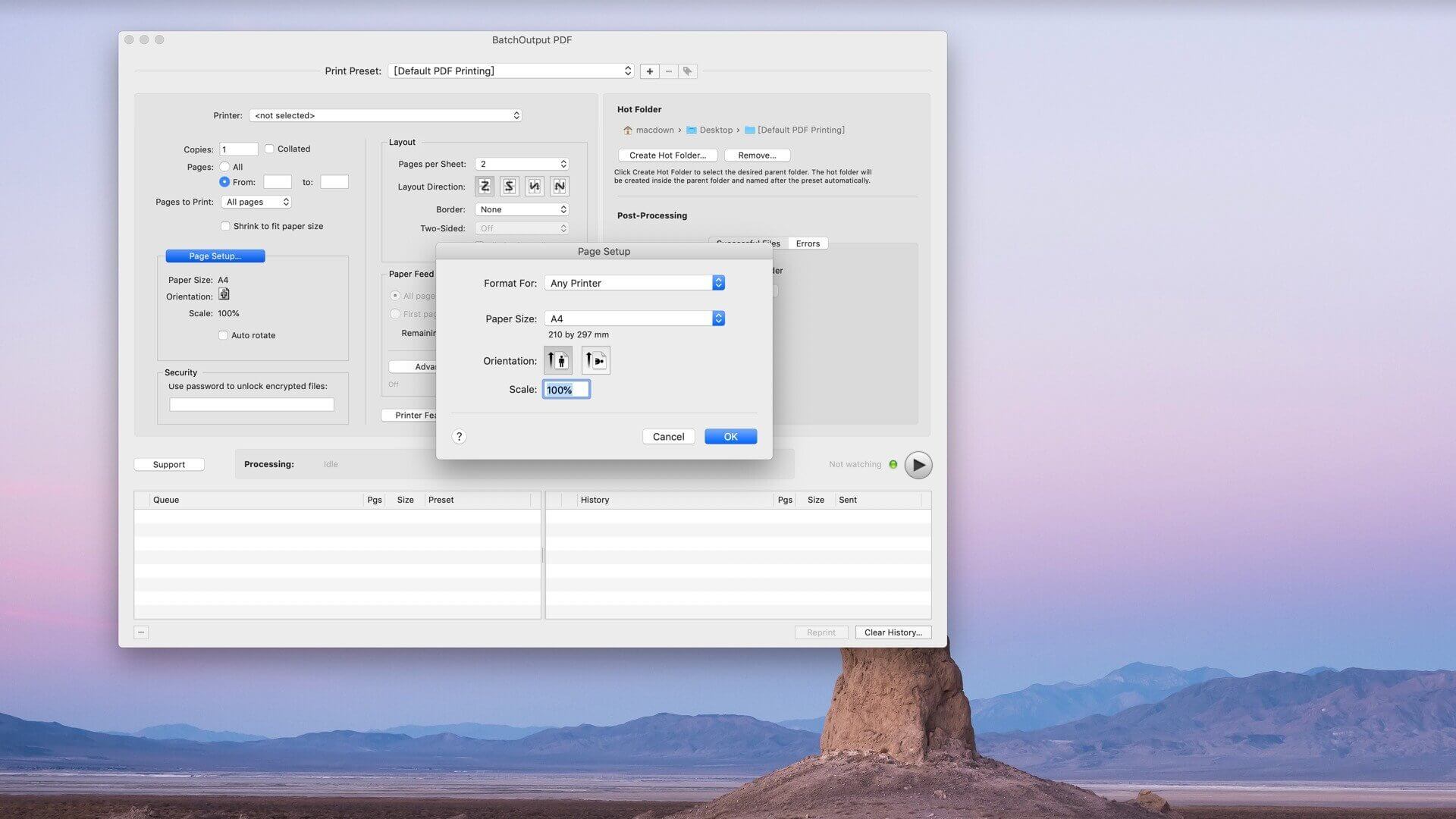Click the minus button below the queue

[x=141, y=632]
